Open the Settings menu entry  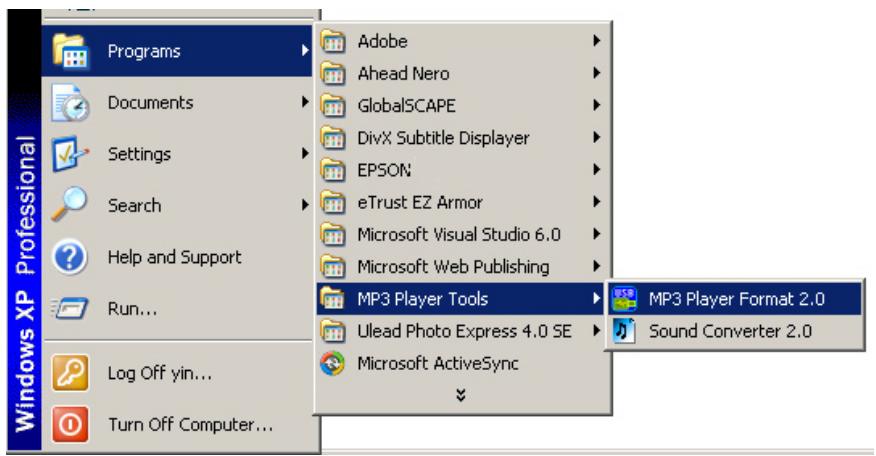[178, 154]
